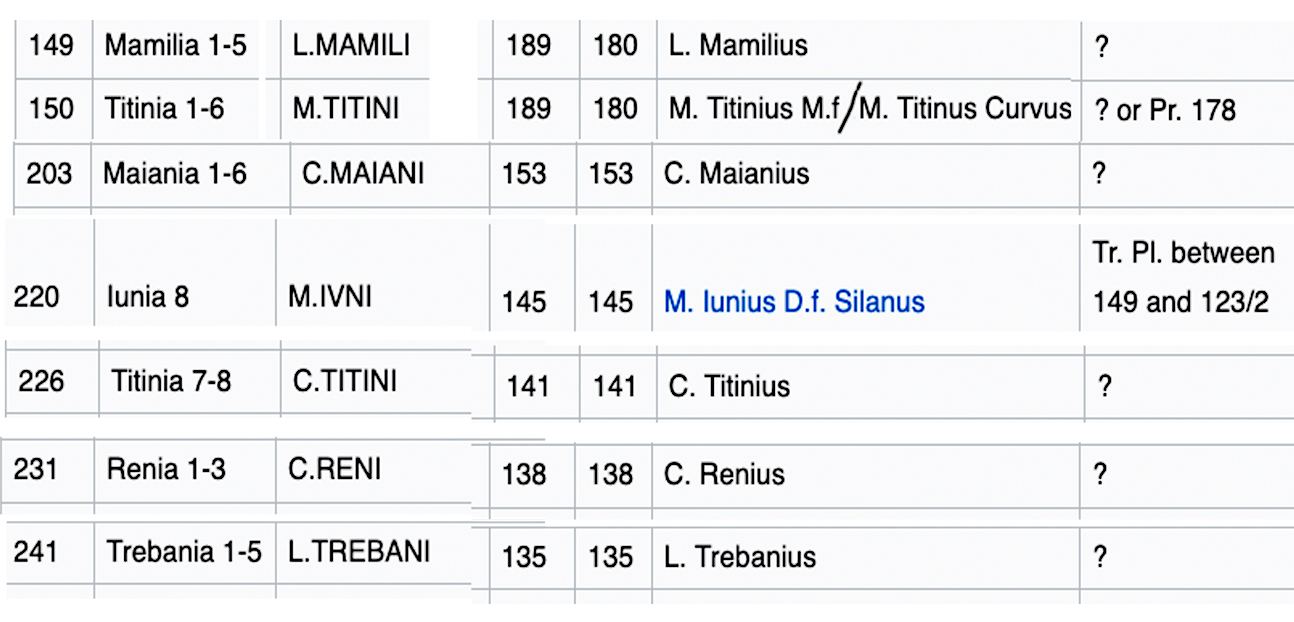
Task: Select the C. Renius name cell
Action: pyautogui.click(x=725, y=474)
